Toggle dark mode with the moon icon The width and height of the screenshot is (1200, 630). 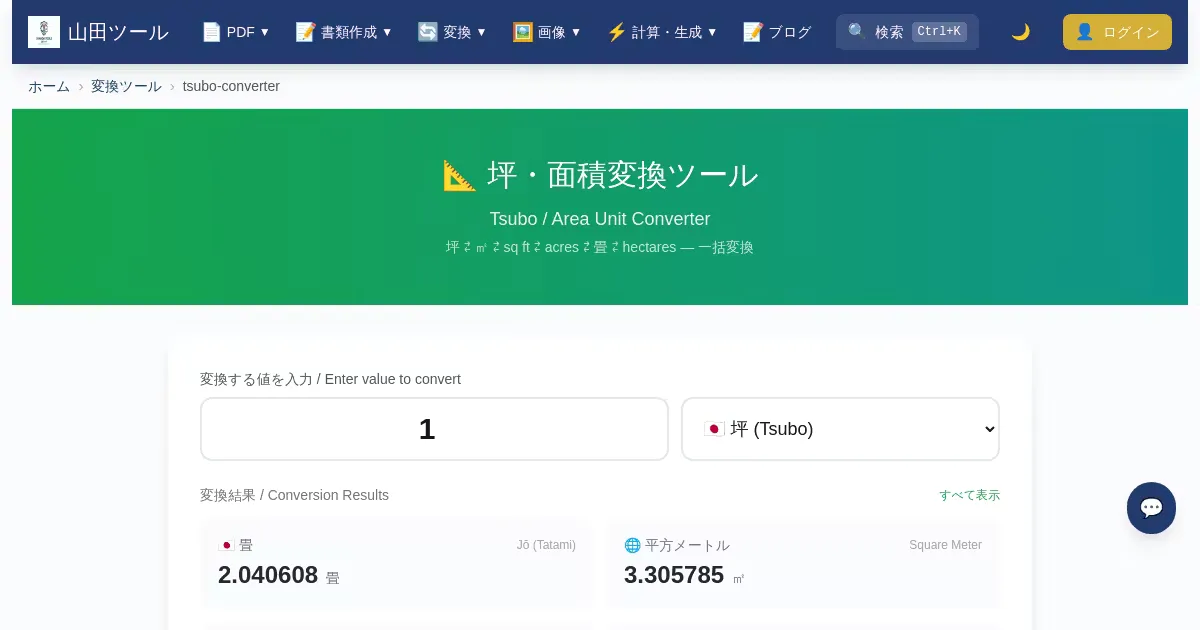pyautogui.click(x=1020, y=32)
